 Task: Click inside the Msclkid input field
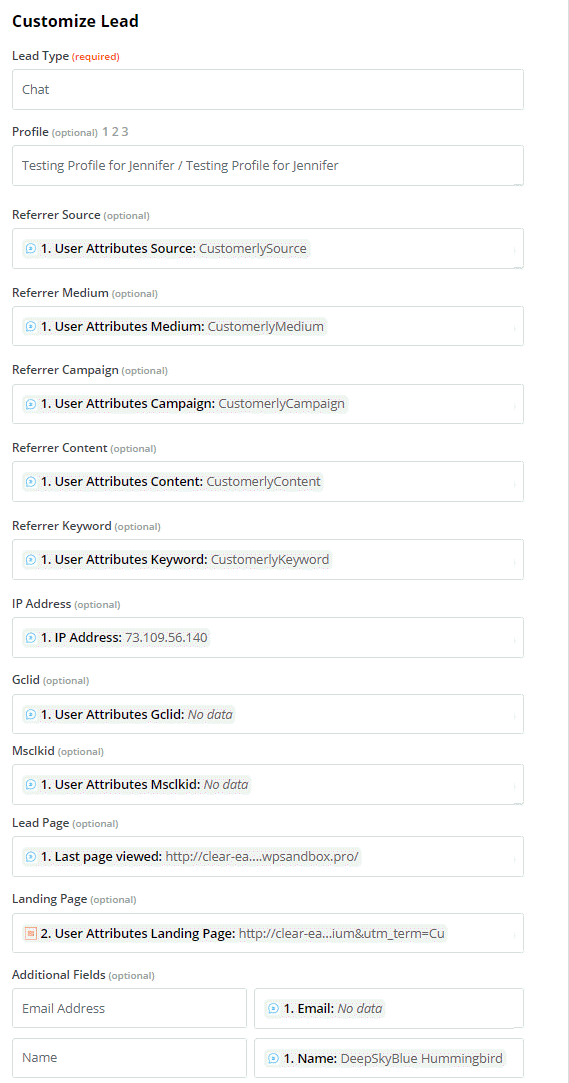point(268,784)
